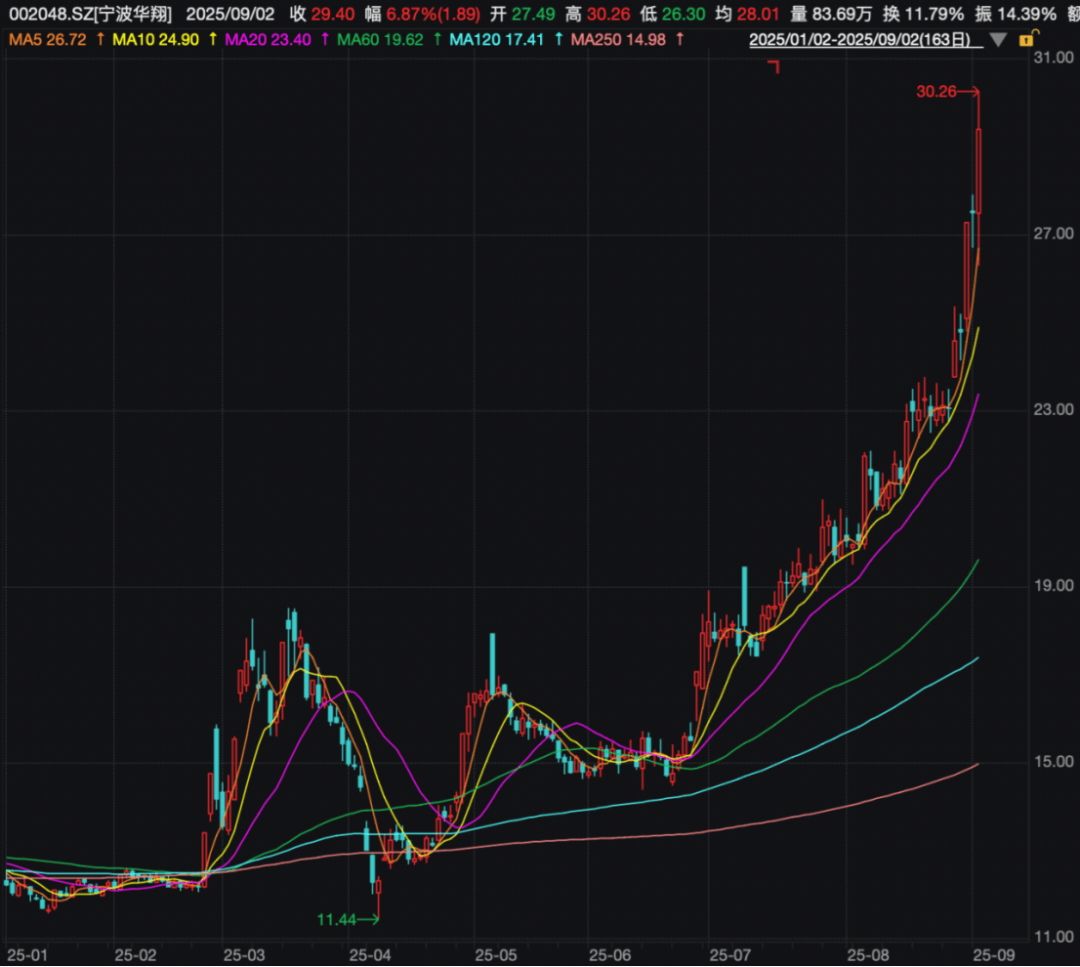Click the 25-05 label on time axis
This screenshot has height=967, width=1080.
pyautogui.click(x=491, y=956)
